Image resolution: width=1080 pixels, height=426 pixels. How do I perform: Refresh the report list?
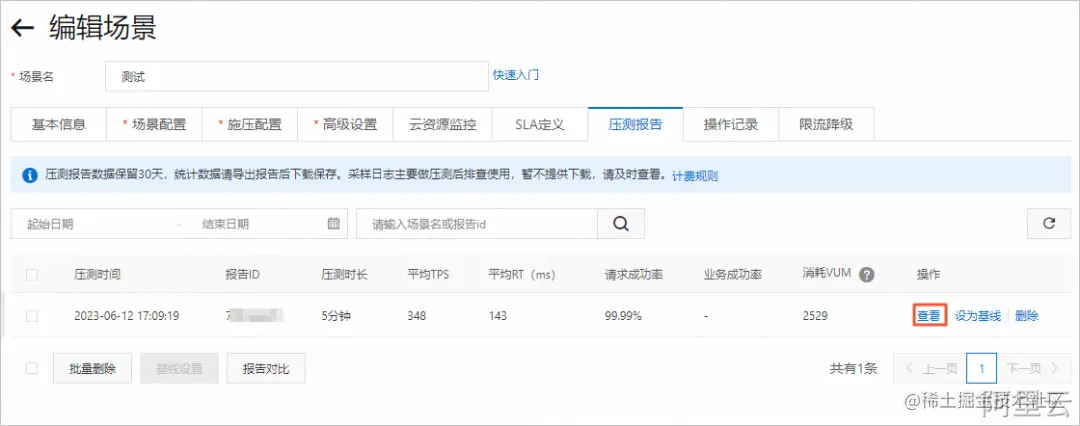(x=1049, y=223)
